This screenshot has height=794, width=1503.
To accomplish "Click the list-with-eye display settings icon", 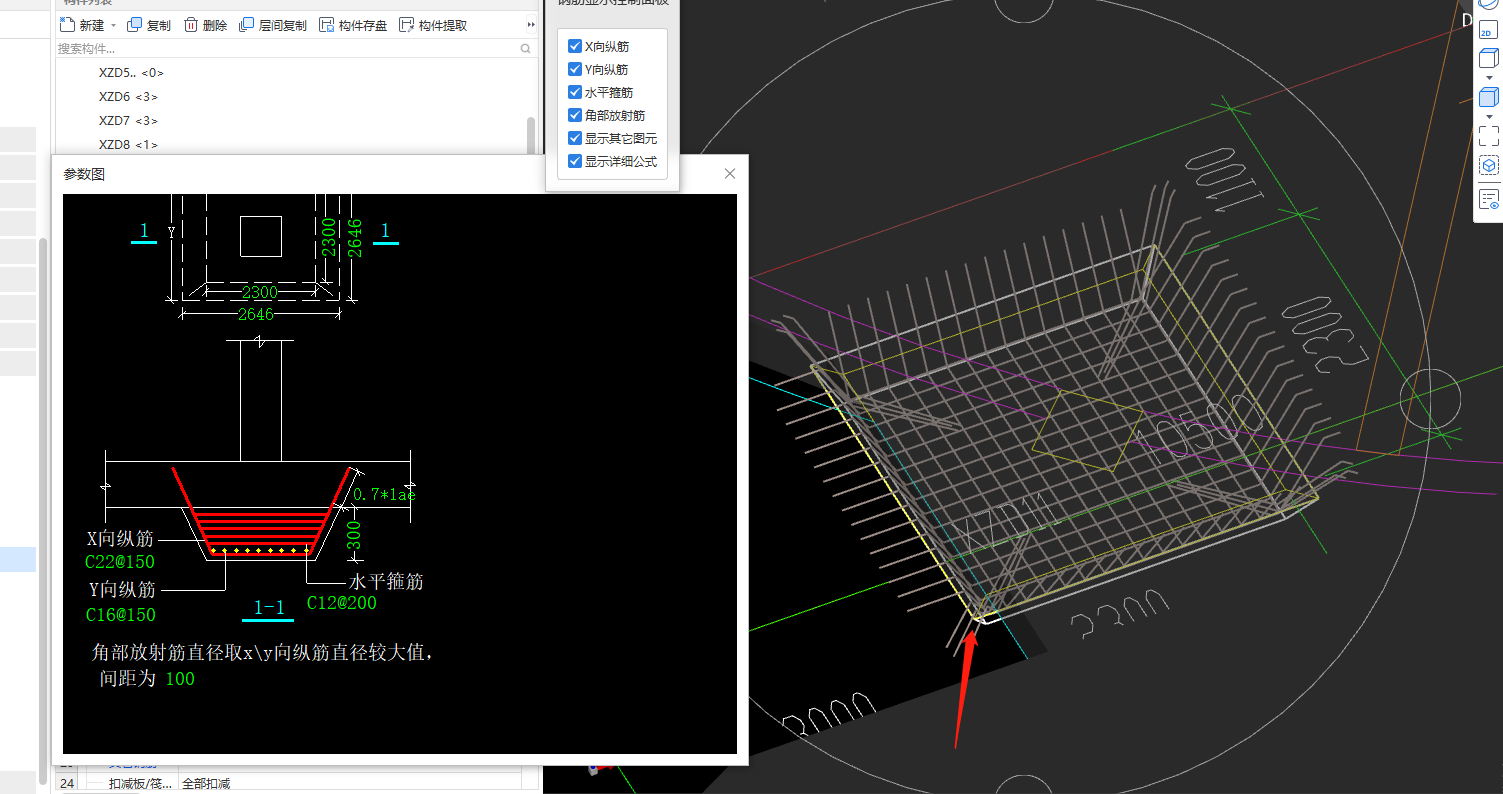I will point(1488,198).
